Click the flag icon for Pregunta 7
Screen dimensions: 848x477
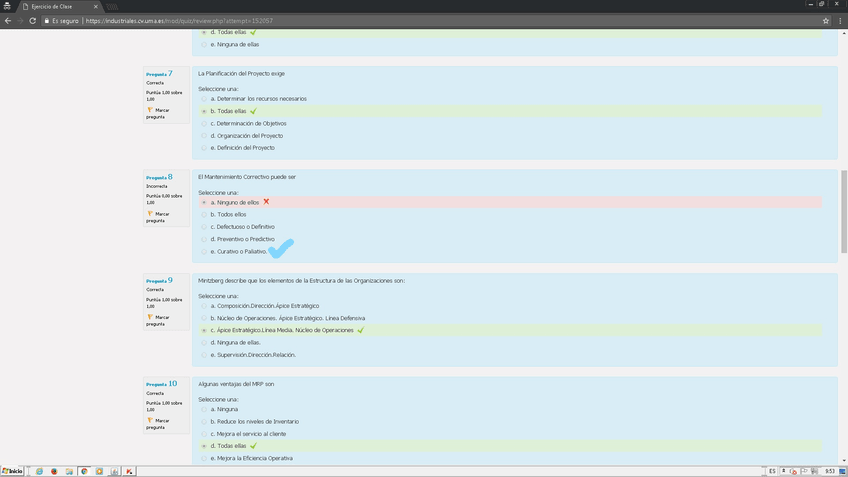click(149, 110)
